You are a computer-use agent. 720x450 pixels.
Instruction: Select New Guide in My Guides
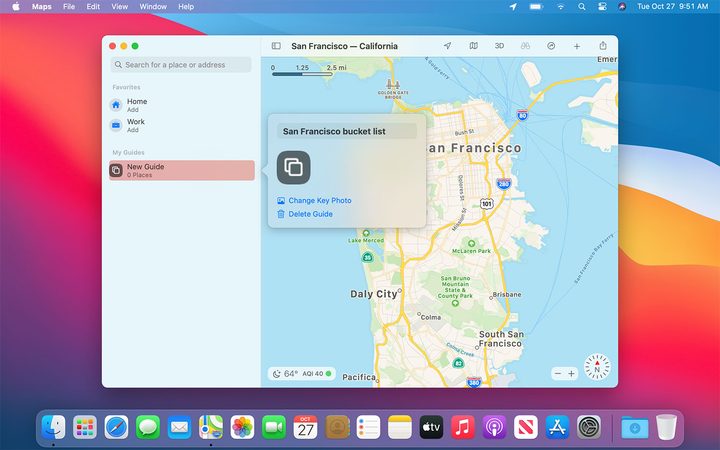tap(181, 170)
